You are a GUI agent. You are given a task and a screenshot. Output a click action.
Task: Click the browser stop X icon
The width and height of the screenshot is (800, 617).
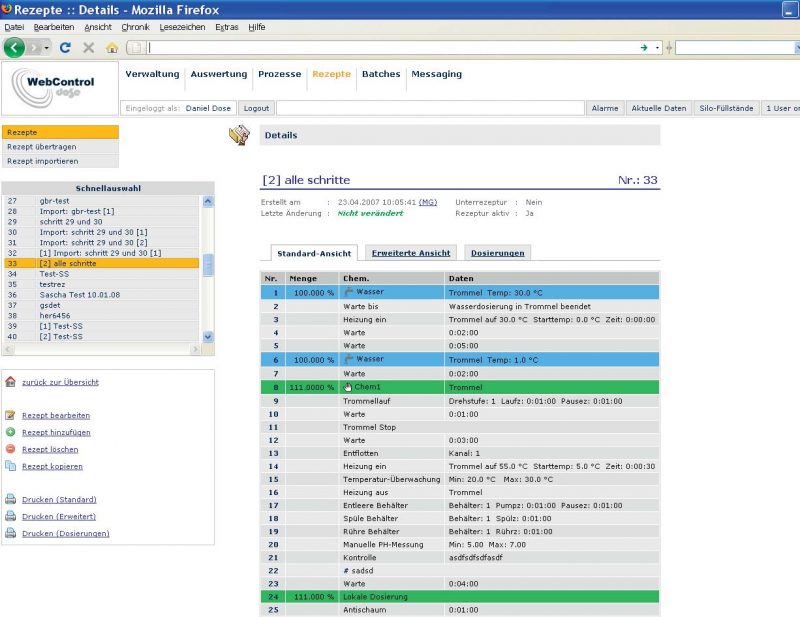(x=89, y=48)
